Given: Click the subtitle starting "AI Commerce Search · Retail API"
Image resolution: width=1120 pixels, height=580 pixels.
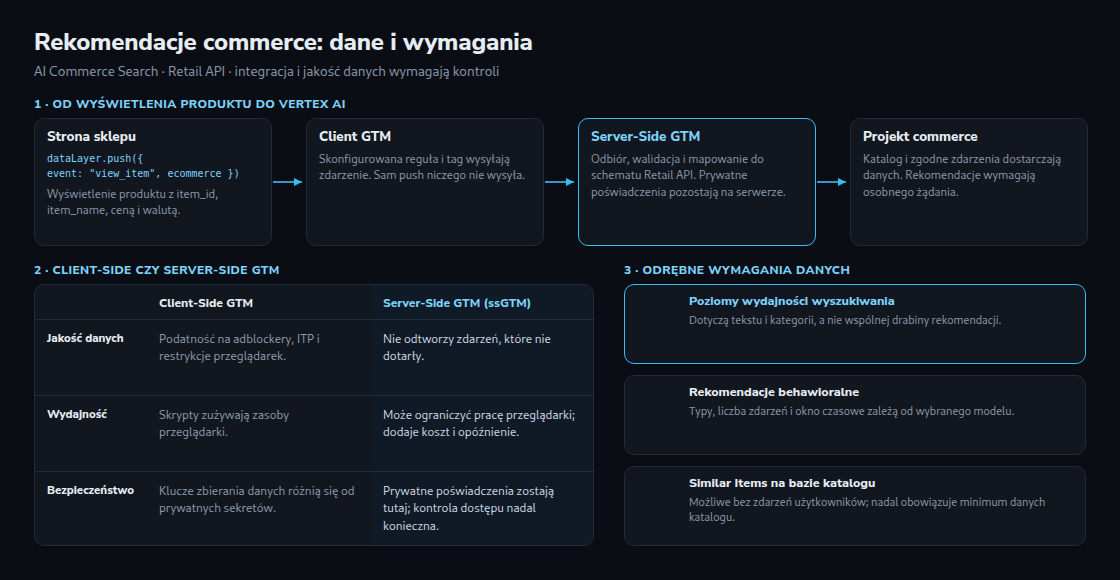Looking at the screenshot, I should [266, 71].
